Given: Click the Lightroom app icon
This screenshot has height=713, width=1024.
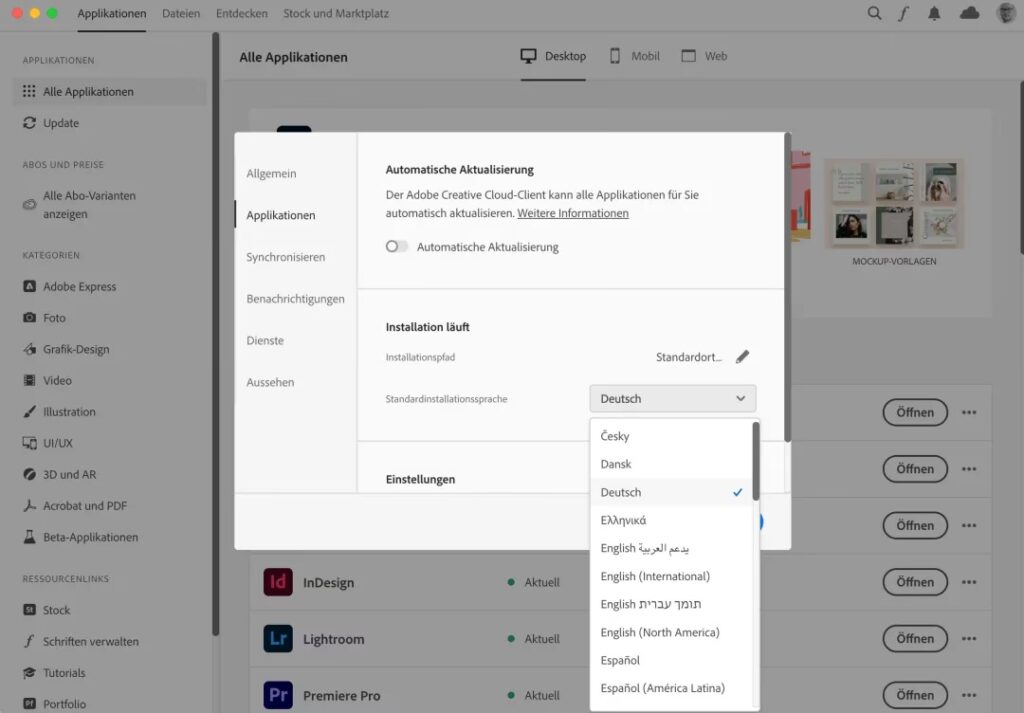Looking at the screenshot, I should click(x=278, y=639).
